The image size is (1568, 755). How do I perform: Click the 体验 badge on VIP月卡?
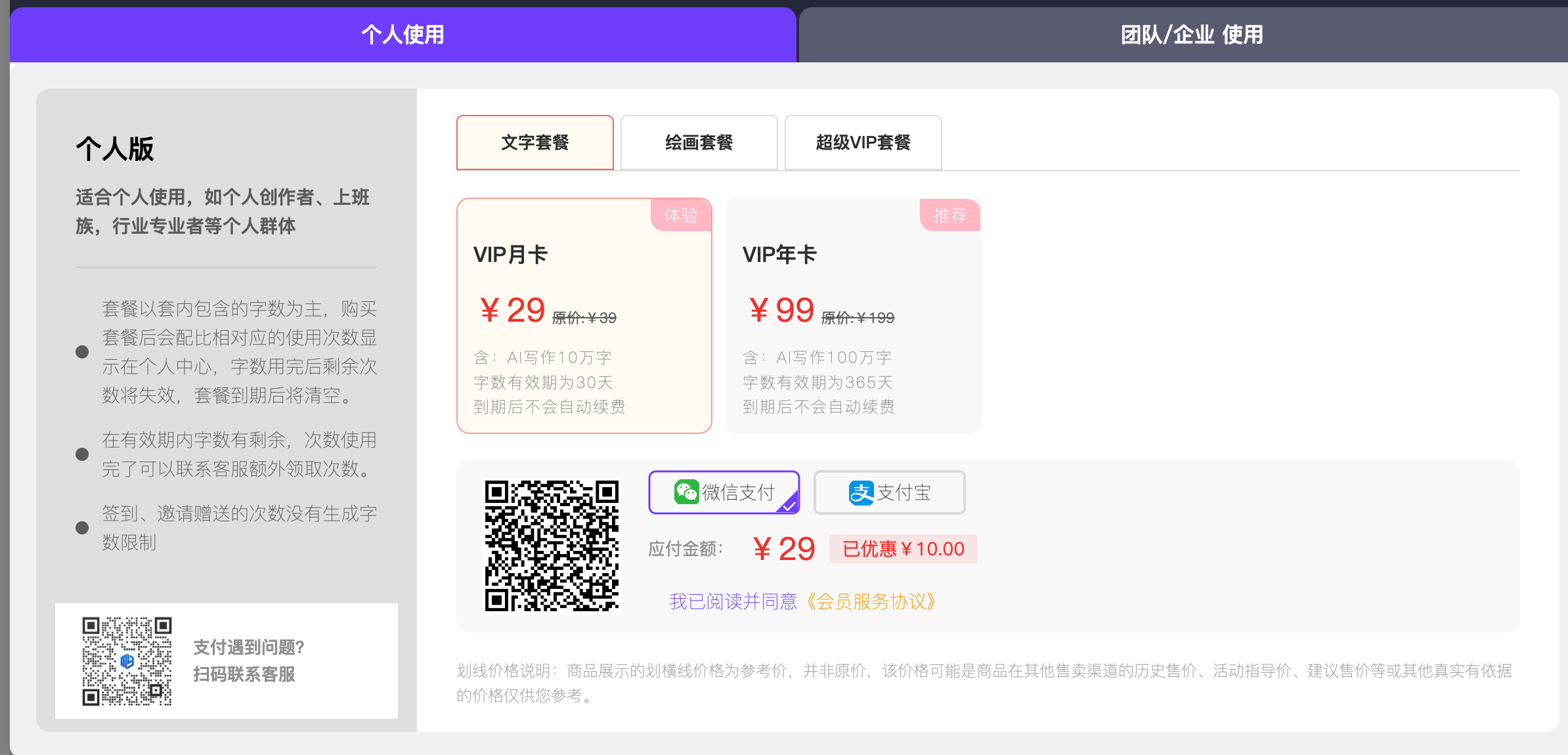[x=681, y=215]
